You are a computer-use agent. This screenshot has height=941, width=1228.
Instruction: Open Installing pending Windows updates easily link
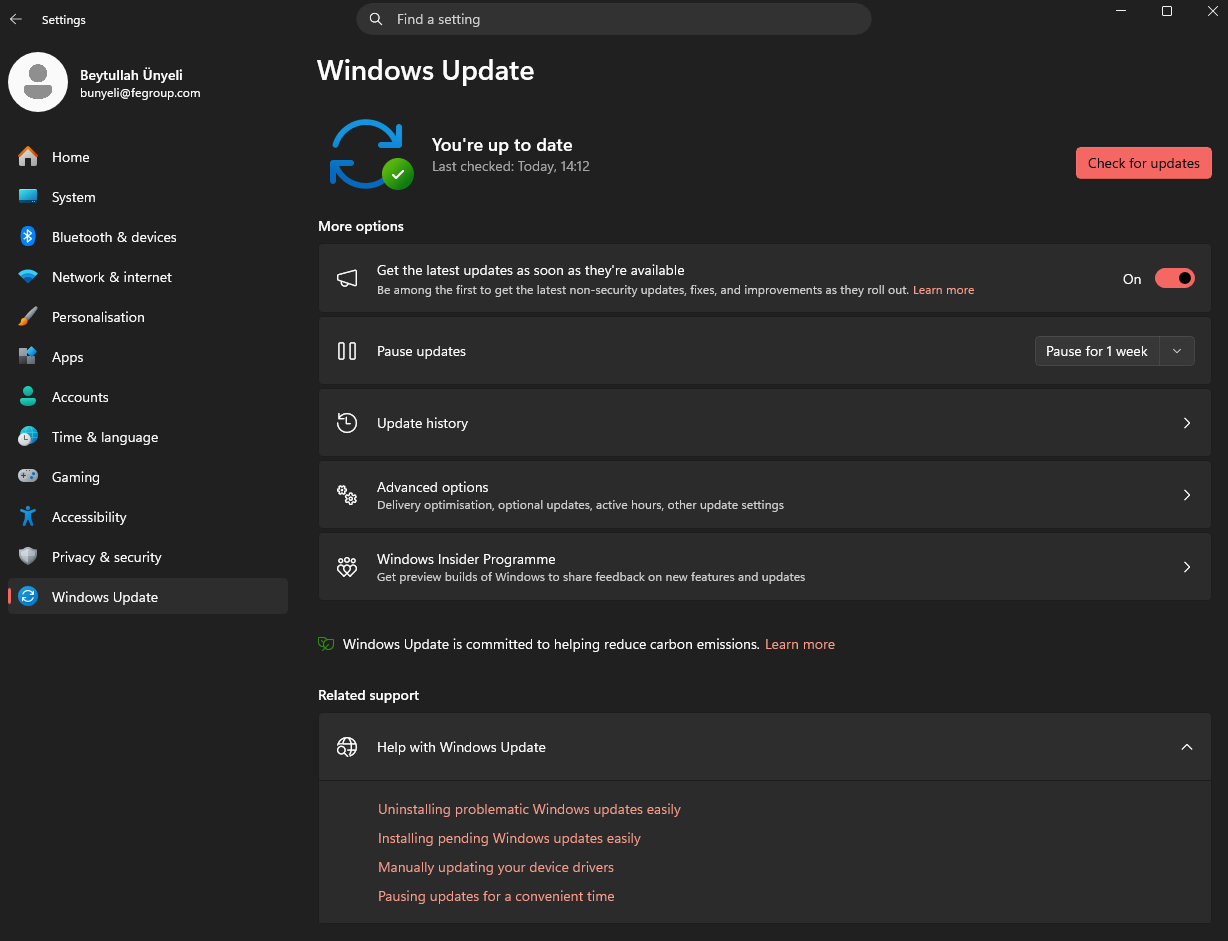coord(509,838)
